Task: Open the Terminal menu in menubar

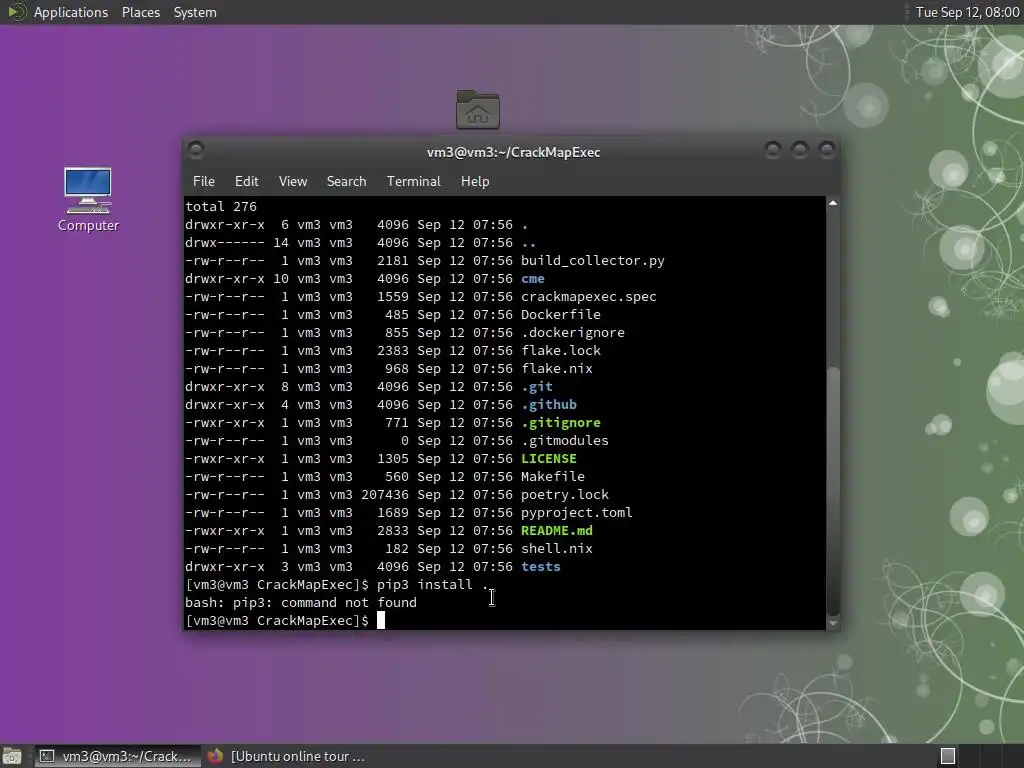Action: [413, 182]
